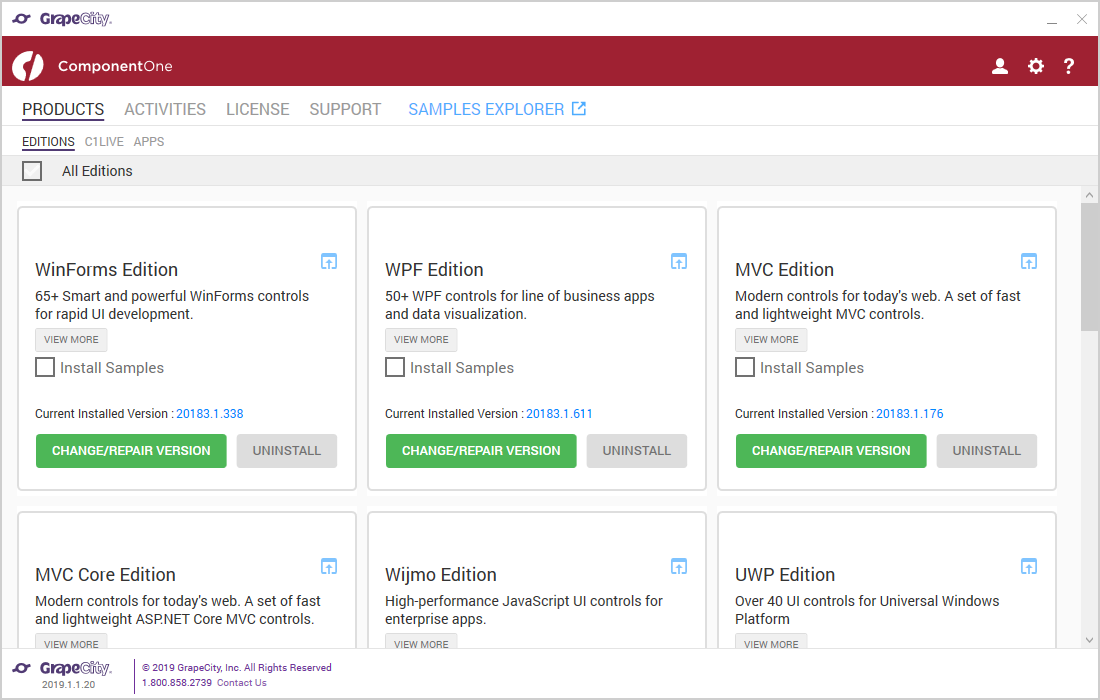Click WPF version link 20183.1.611
This screenshot has height=700, width=1100.
pos(559,414)
